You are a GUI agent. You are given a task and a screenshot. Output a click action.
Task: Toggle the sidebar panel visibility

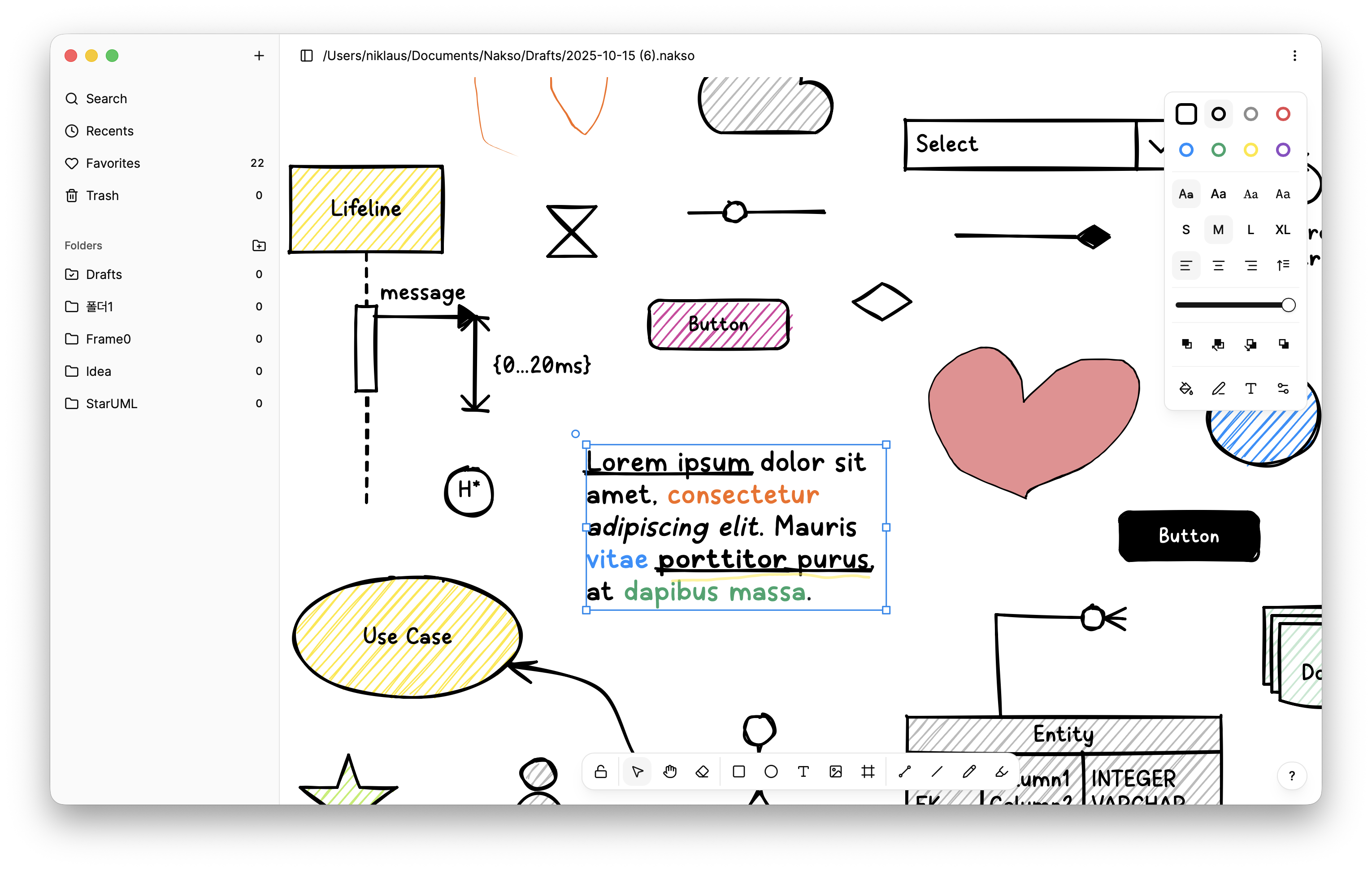coord(307,56)
